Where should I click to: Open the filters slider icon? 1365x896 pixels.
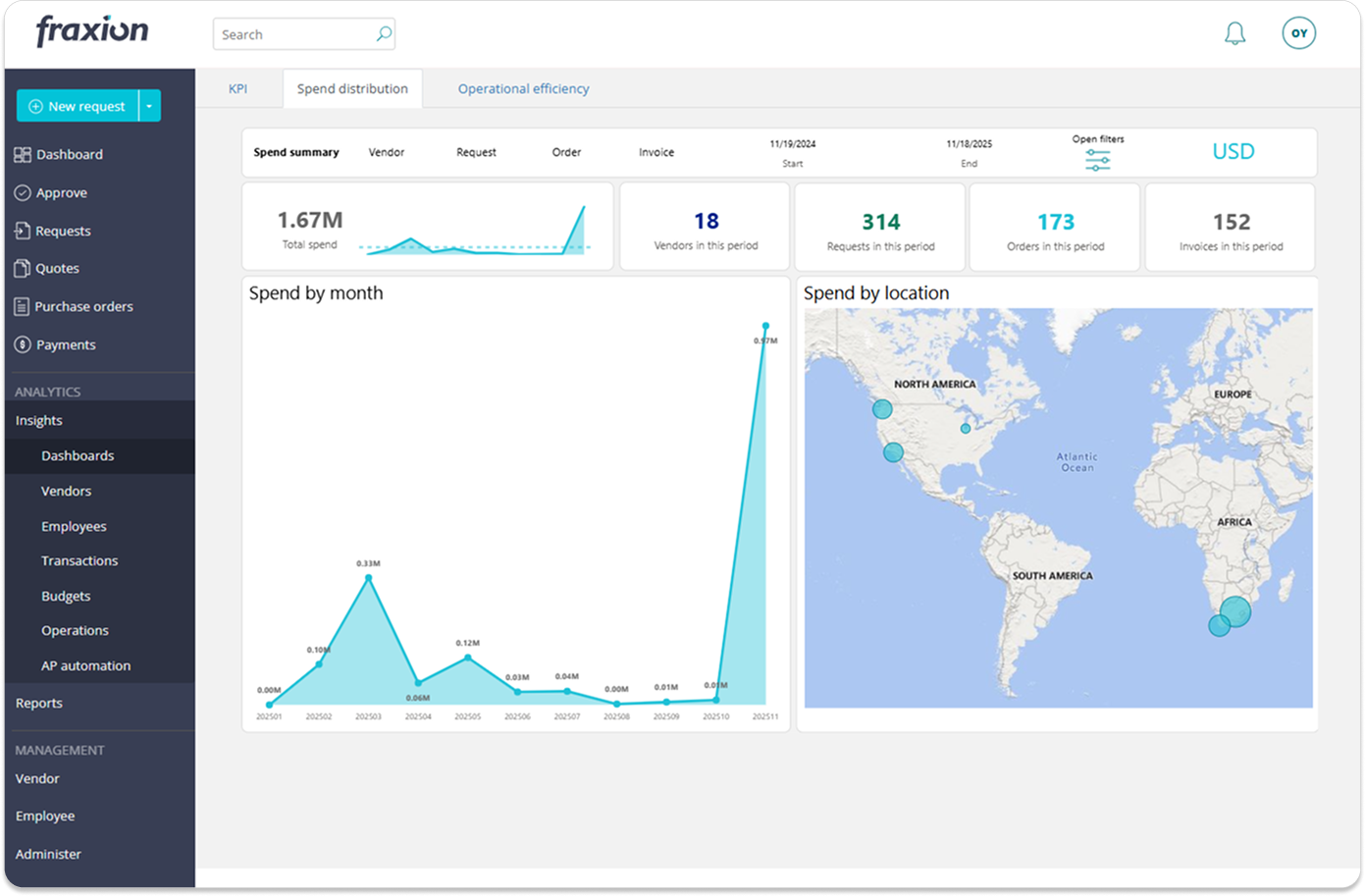pyautogui.click(x=1097, y=161)
